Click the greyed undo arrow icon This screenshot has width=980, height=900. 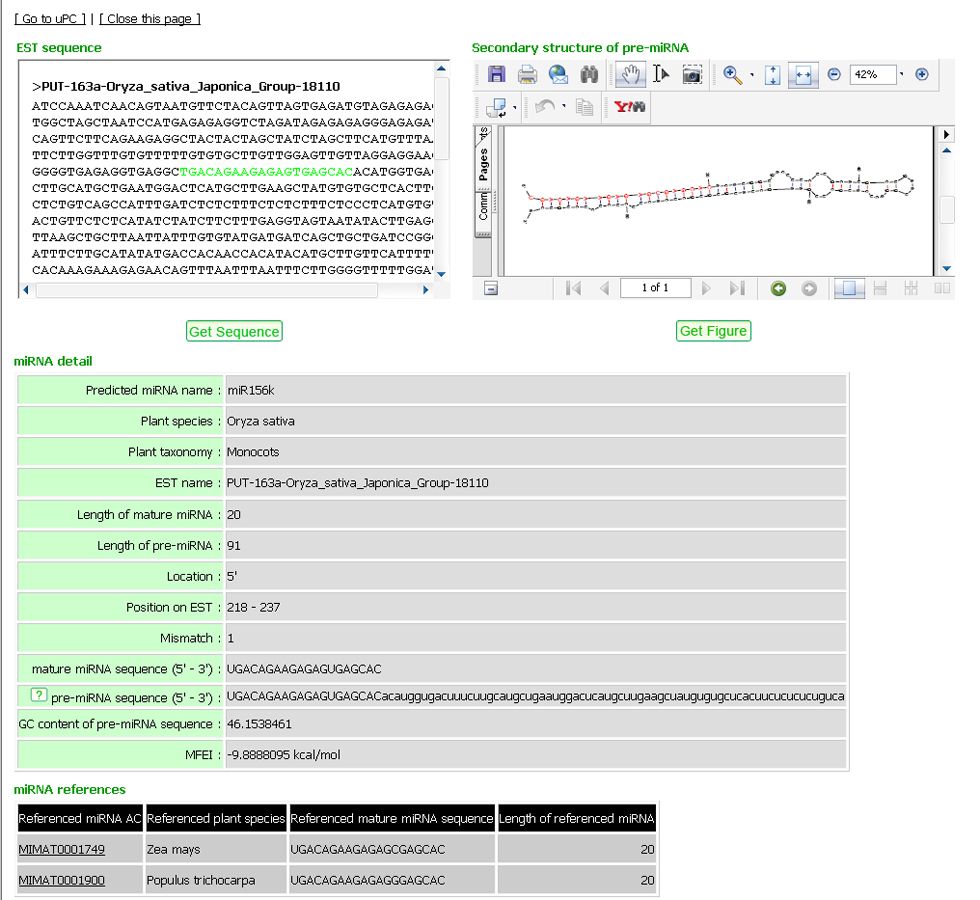tap(544, 107)
